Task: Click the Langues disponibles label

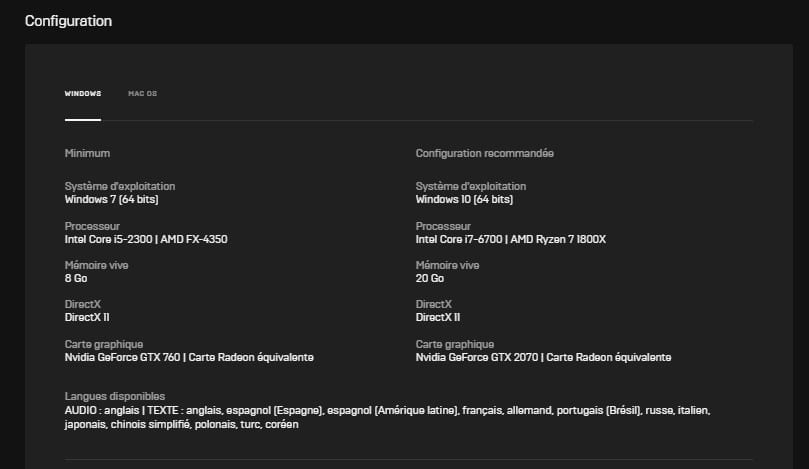Action: [115, 396]
